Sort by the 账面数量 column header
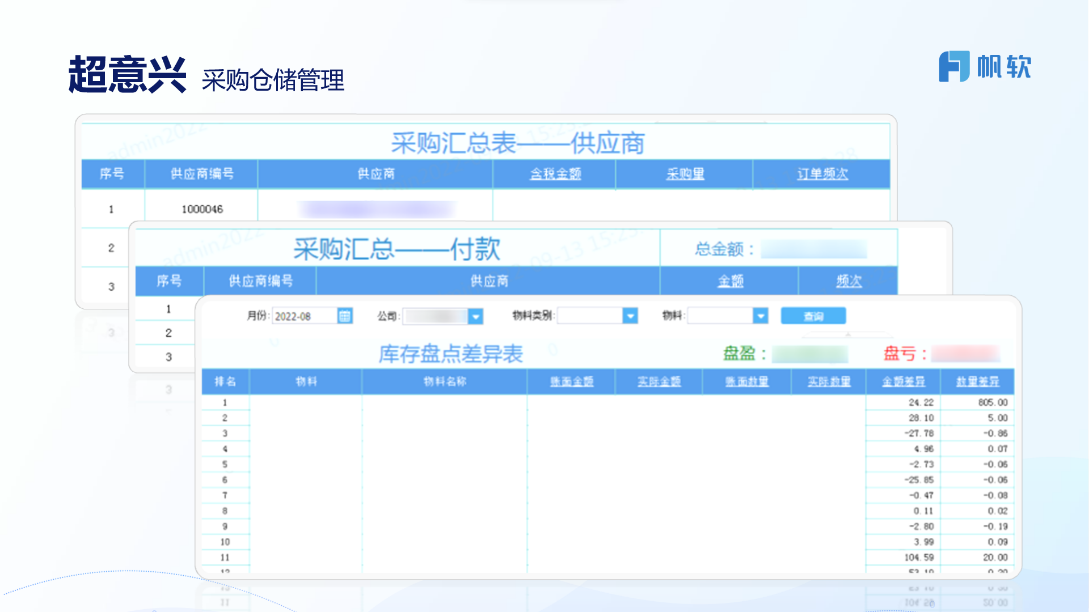This screenshot has width=1089, height=612. click(747, 381)
